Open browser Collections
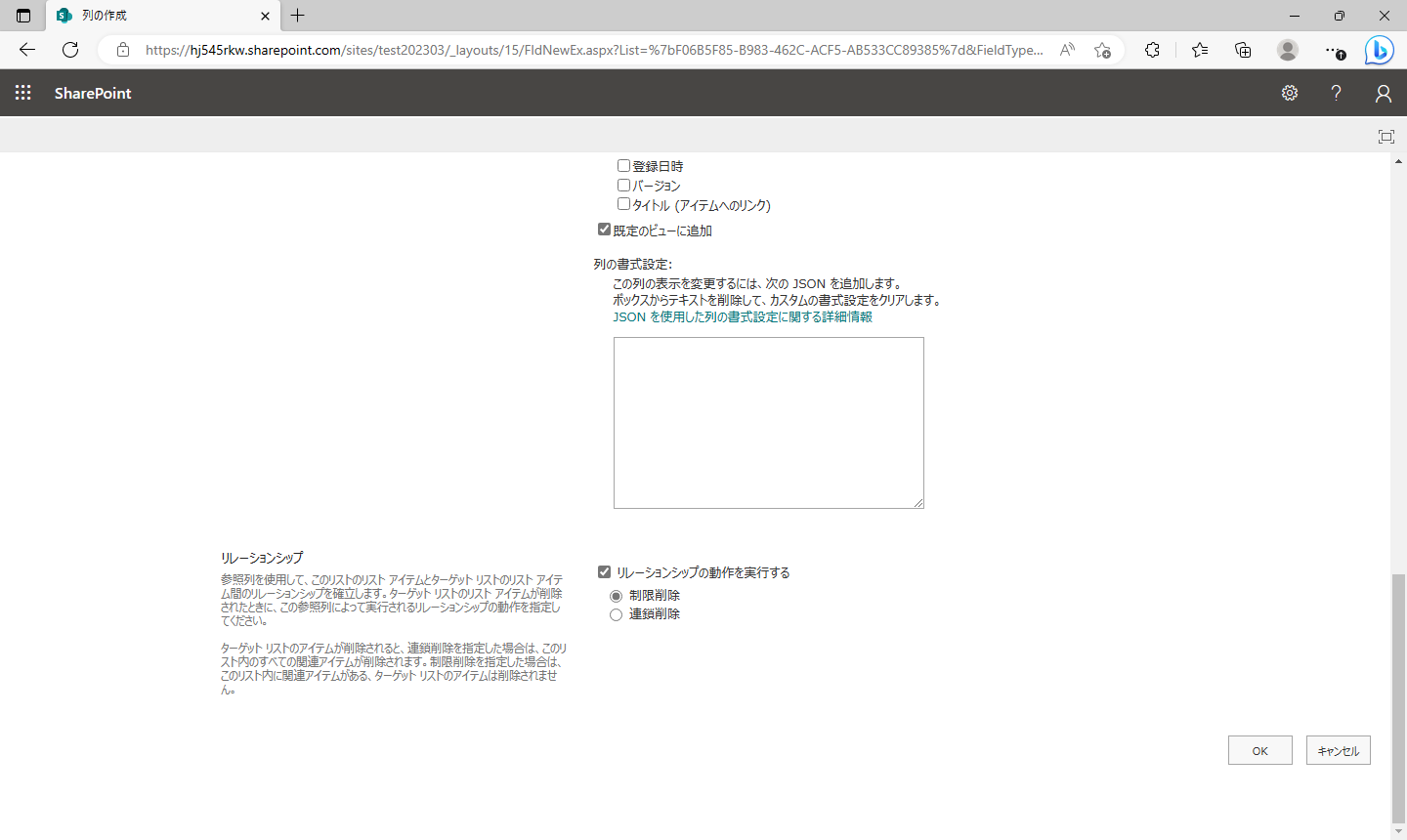This screenshot has height=840, width=1407. coord(1243,50)
